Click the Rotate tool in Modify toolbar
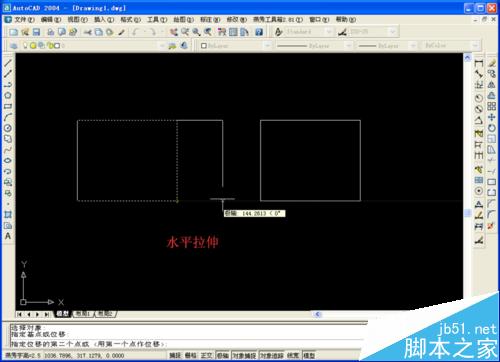The image size is (500, 362). coord(491,128)
